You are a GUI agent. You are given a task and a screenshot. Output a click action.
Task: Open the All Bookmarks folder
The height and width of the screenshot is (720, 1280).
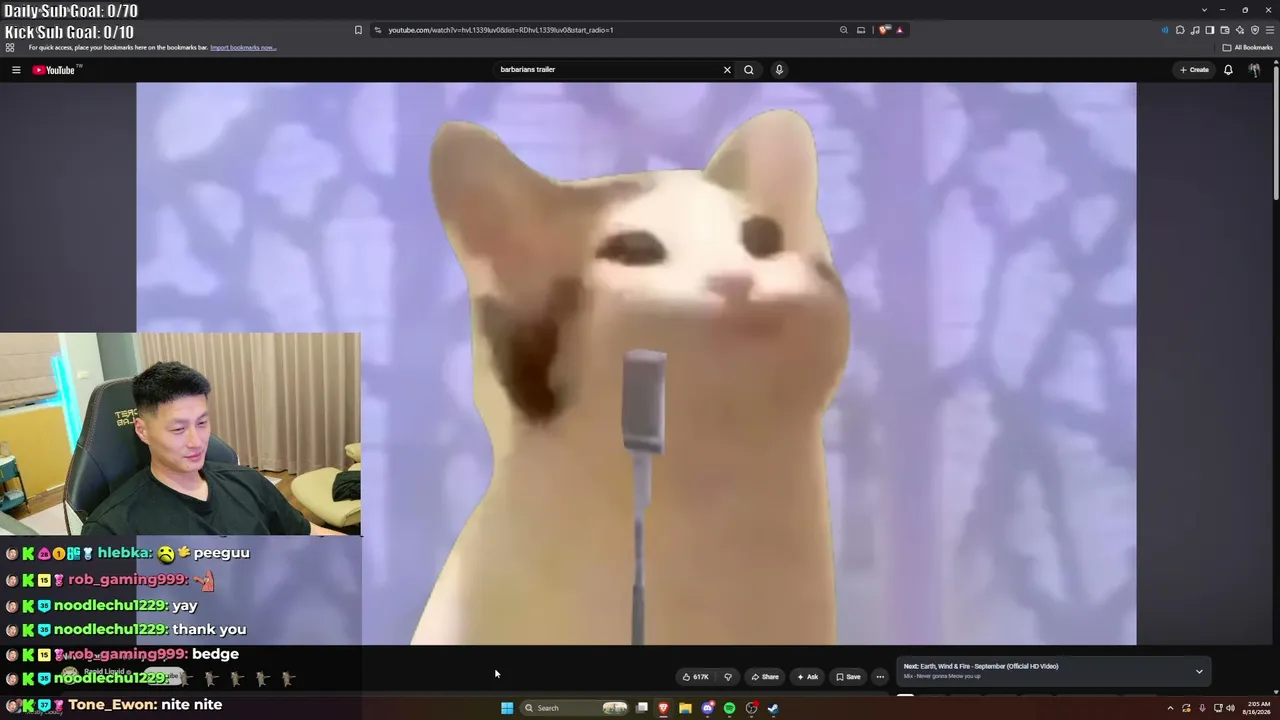click(x=1247, y=47)
